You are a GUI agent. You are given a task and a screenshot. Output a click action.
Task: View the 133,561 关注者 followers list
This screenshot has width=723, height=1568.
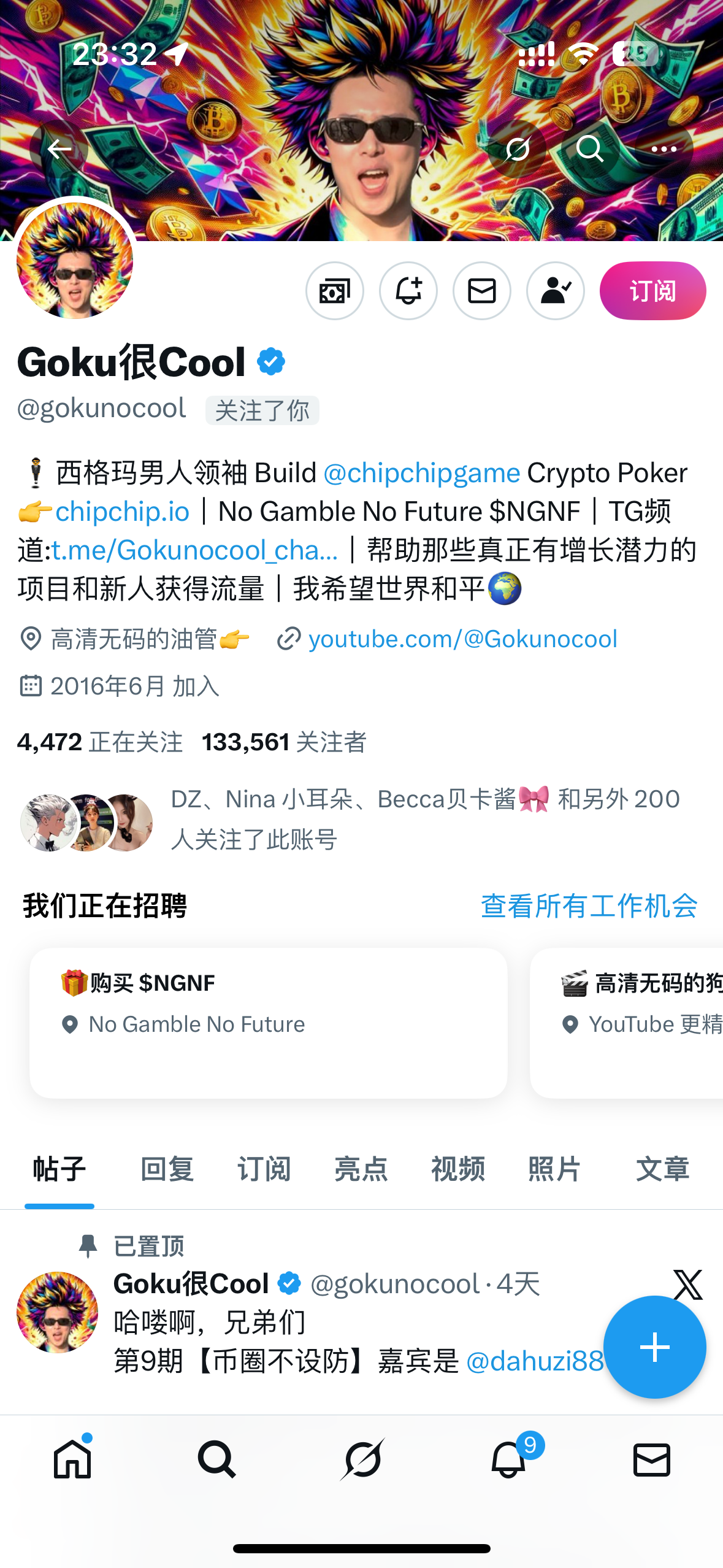pos(284,742)
